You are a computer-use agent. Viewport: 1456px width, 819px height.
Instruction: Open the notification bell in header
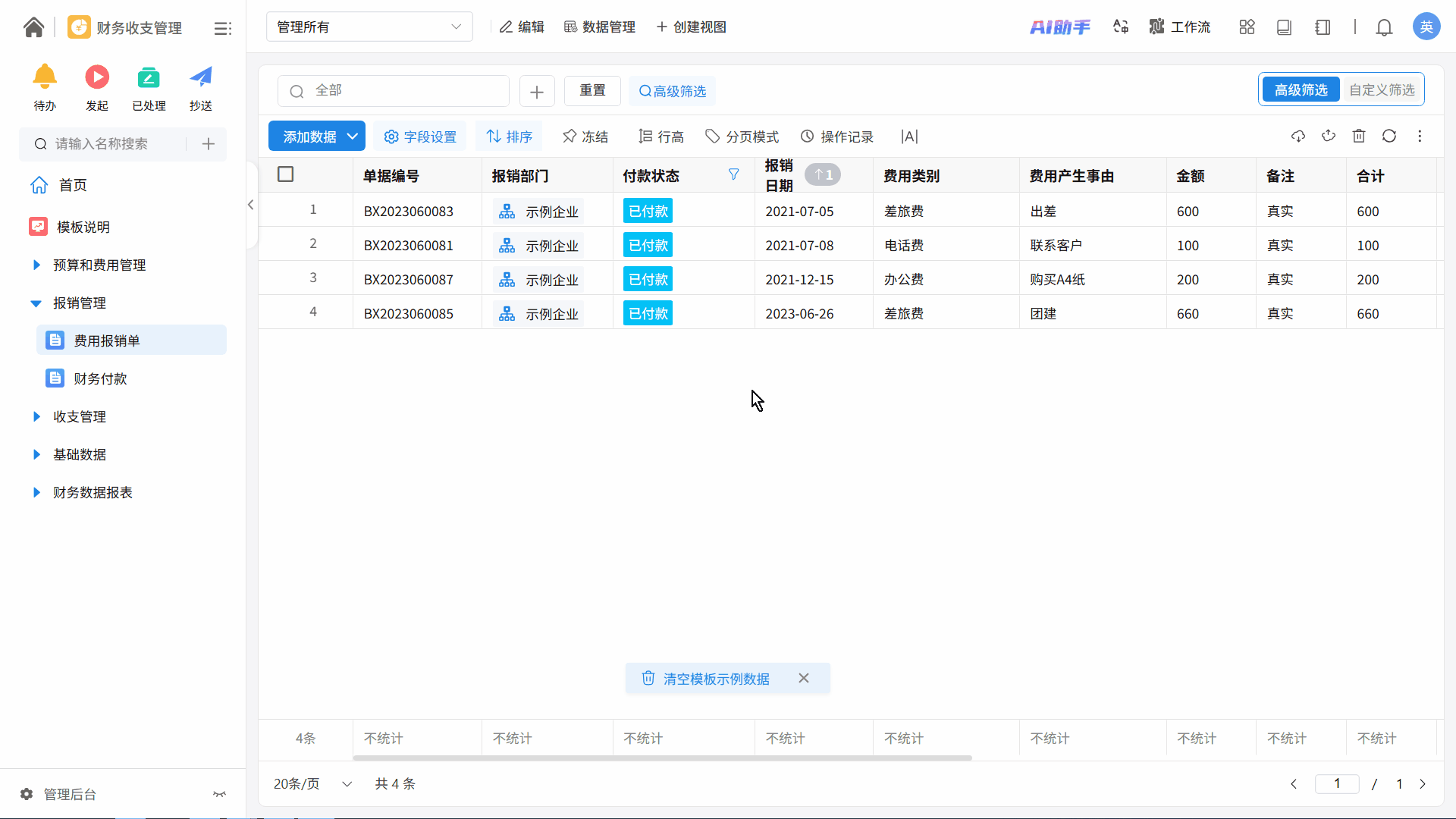(1384, 28)
